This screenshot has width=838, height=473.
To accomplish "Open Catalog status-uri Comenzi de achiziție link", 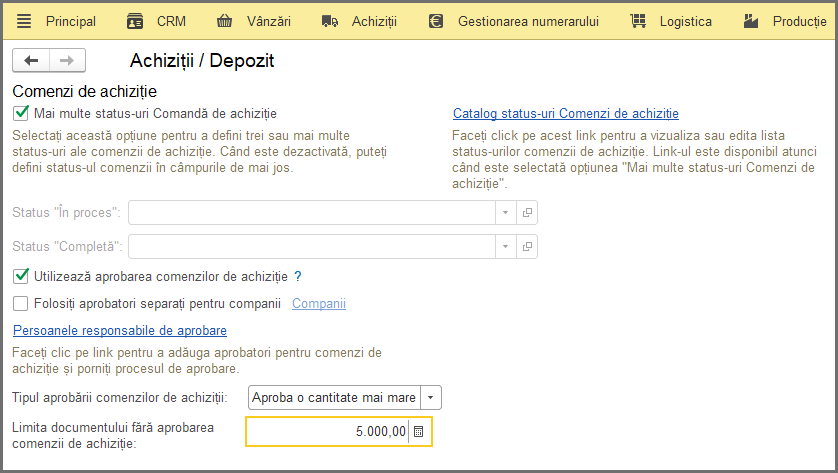I will pyautogui.click(x=566, y=114).
